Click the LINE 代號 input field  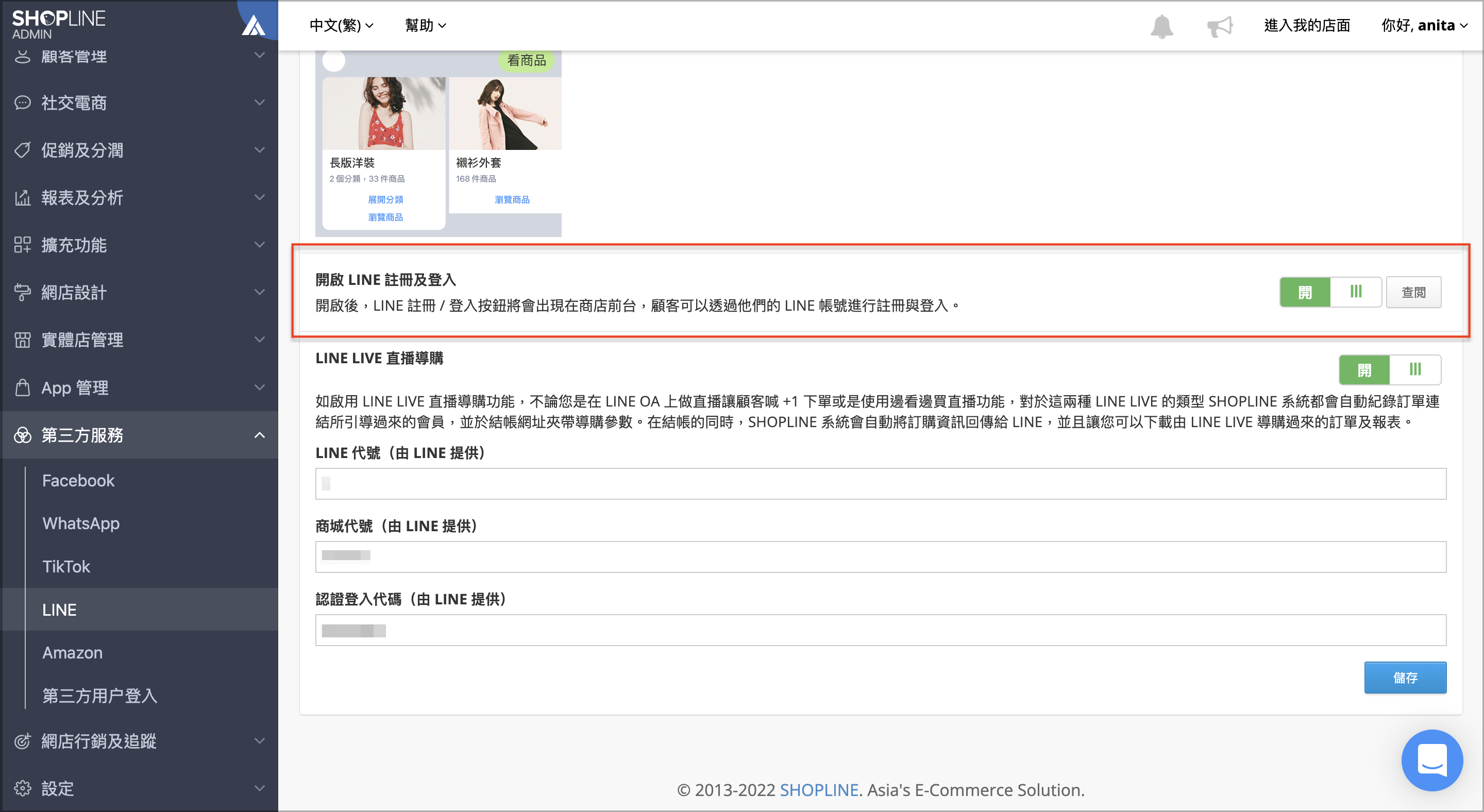click(x=880, y=484)
